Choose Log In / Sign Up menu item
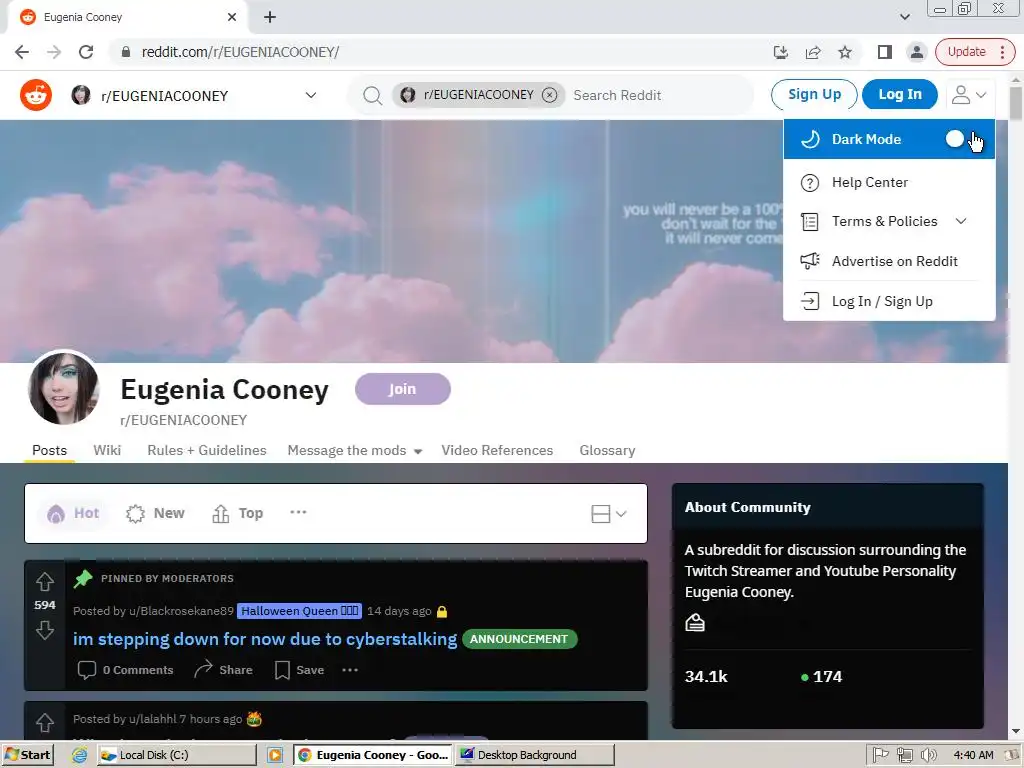Image resolution: width=1024 pixels, height=768 pixels. click(889, 301)
